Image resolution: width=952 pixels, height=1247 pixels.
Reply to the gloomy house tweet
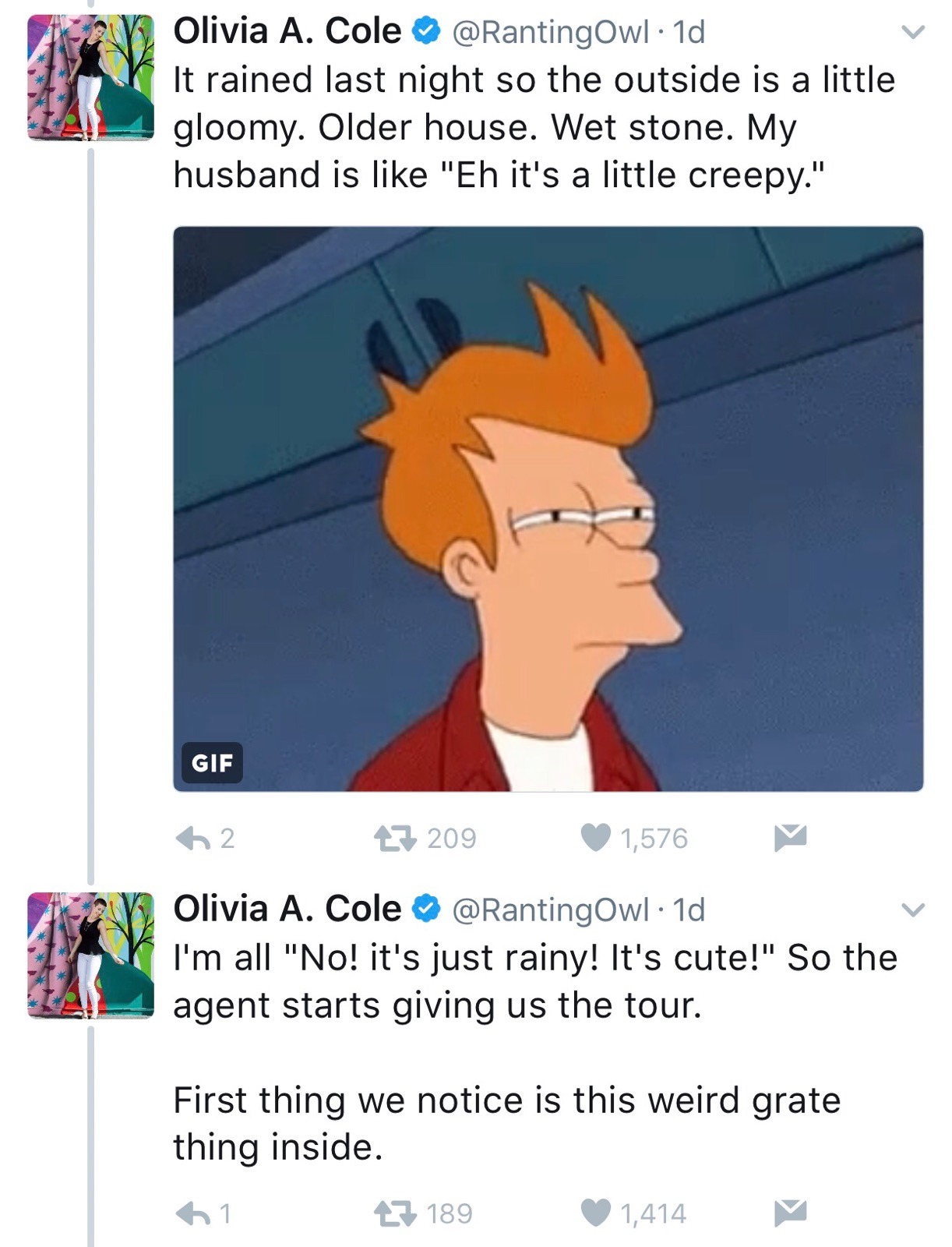[192, 838]
